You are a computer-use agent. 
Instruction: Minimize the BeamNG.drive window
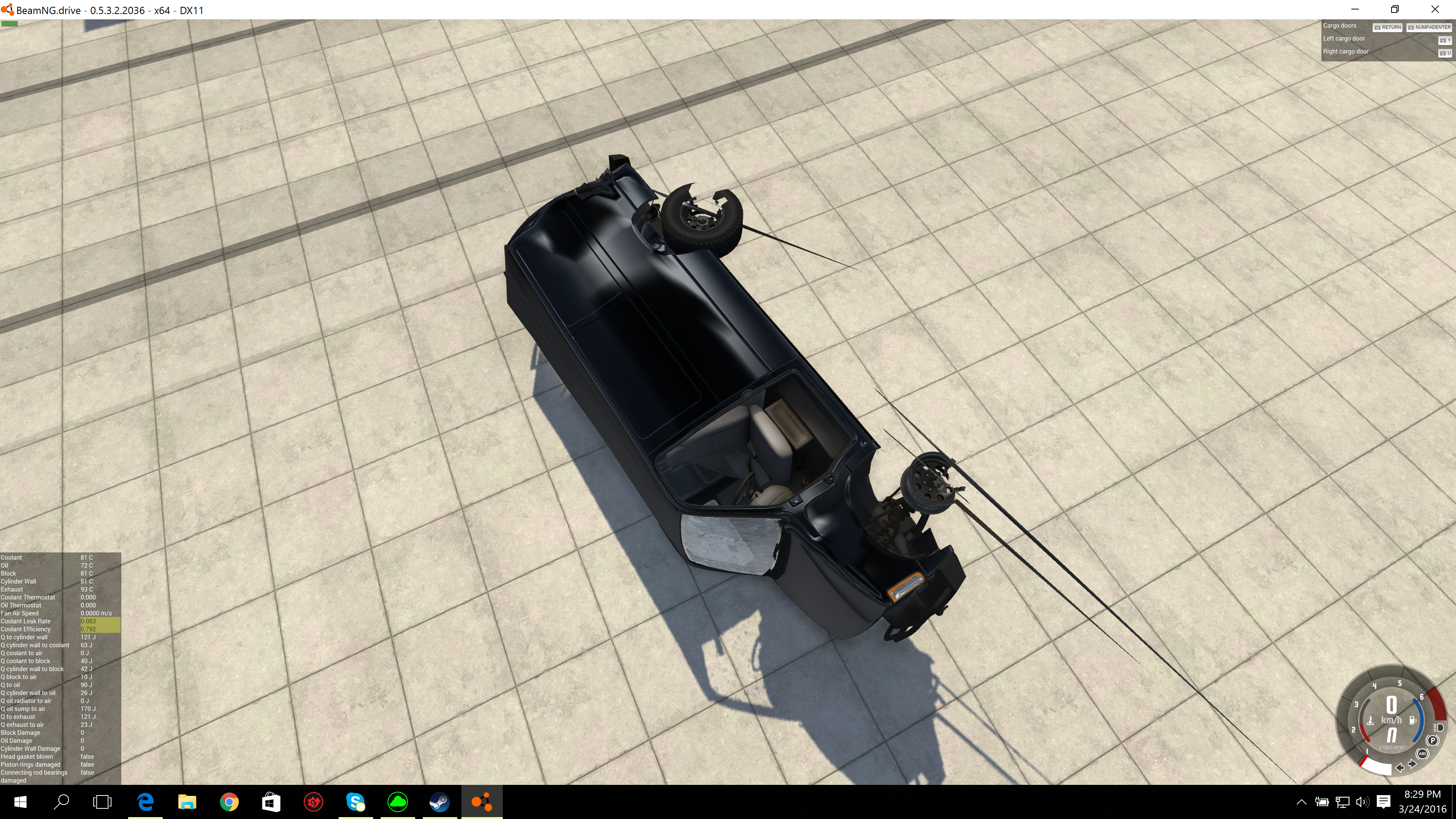coord(1355,9)
